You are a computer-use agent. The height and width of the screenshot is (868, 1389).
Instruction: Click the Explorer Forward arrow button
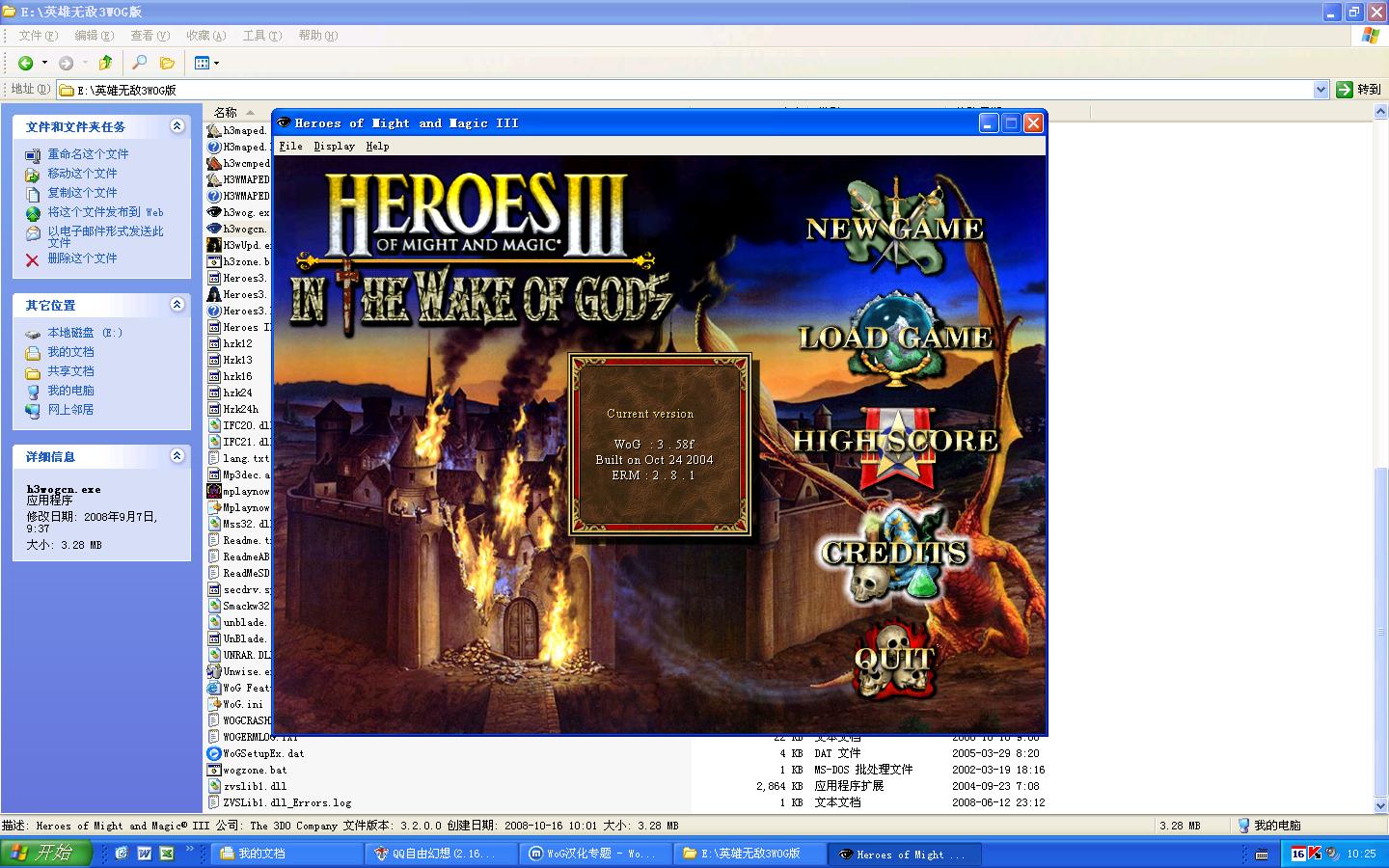click(x=66, y=63)
